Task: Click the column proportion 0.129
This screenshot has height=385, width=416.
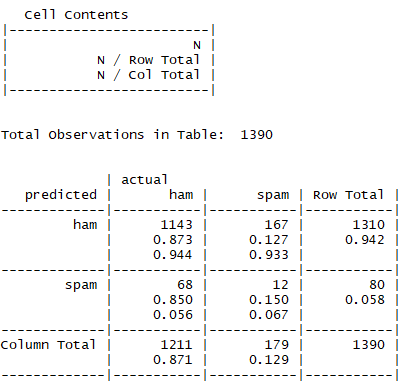Action: 269,360
